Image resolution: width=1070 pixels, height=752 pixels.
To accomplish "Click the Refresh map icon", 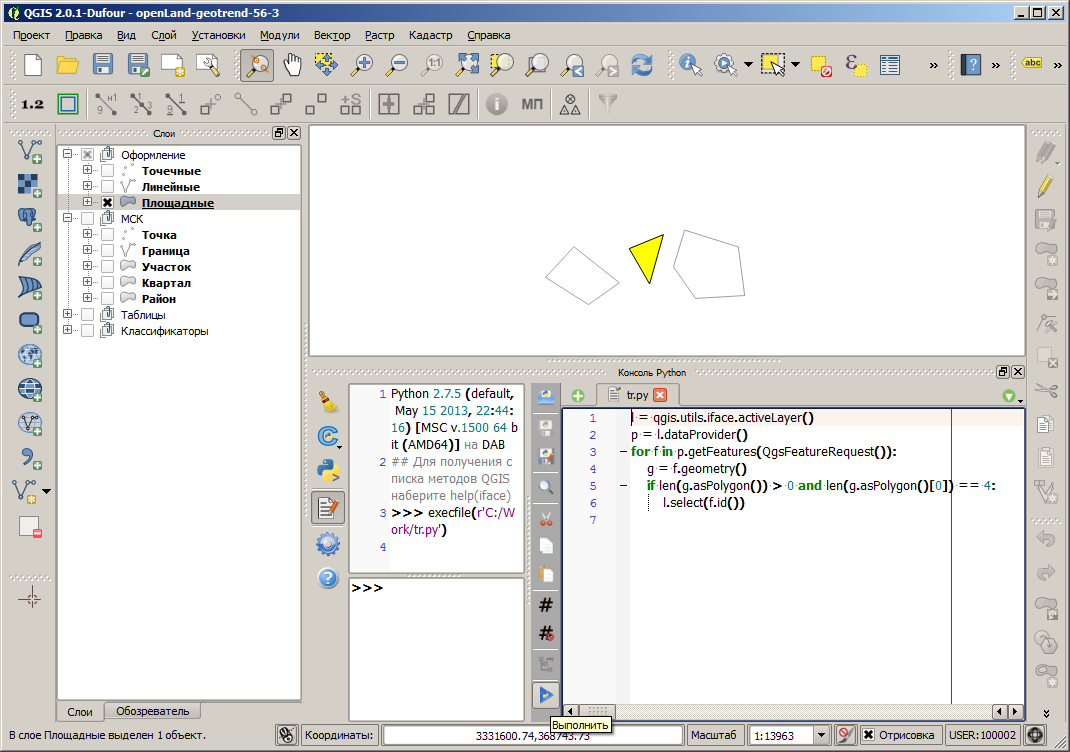I will pyautogui.click(x=641, y=65).
